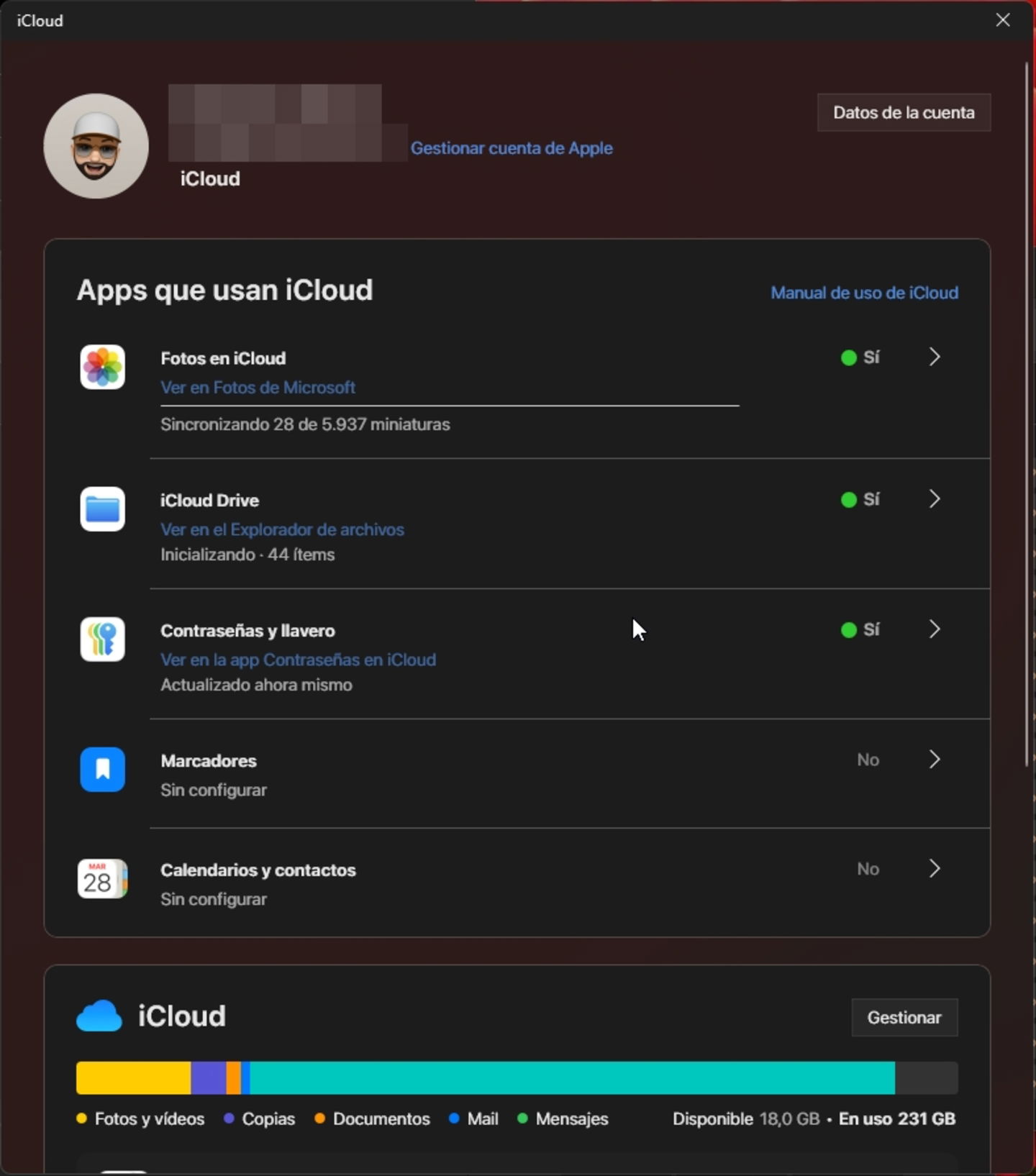Click the 'Apps que usan iCloud' heading

point(224,291)
